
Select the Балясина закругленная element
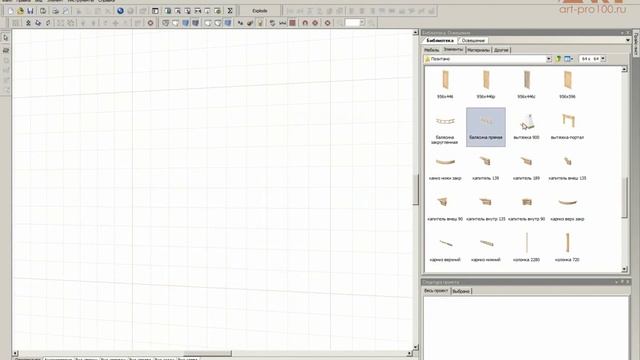pyautogui.click(x=445, y=127)
